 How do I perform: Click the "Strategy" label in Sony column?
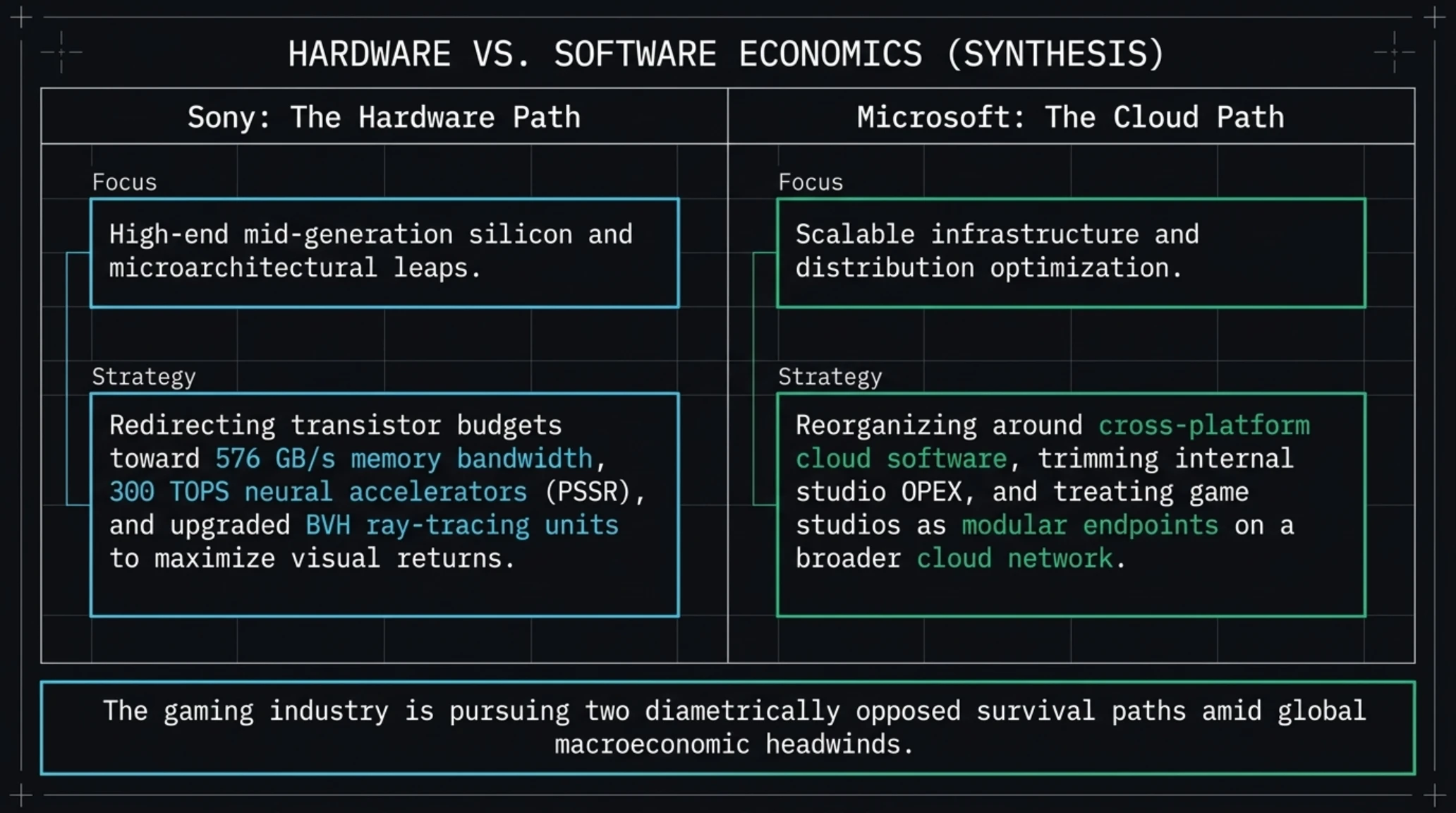[144, 377]
